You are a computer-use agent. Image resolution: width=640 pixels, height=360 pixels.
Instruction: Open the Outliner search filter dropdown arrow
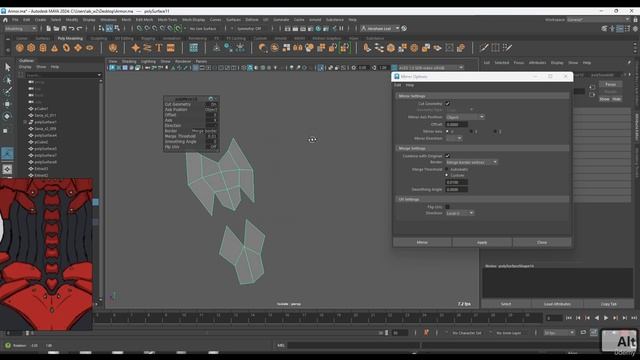coord(99,75)
